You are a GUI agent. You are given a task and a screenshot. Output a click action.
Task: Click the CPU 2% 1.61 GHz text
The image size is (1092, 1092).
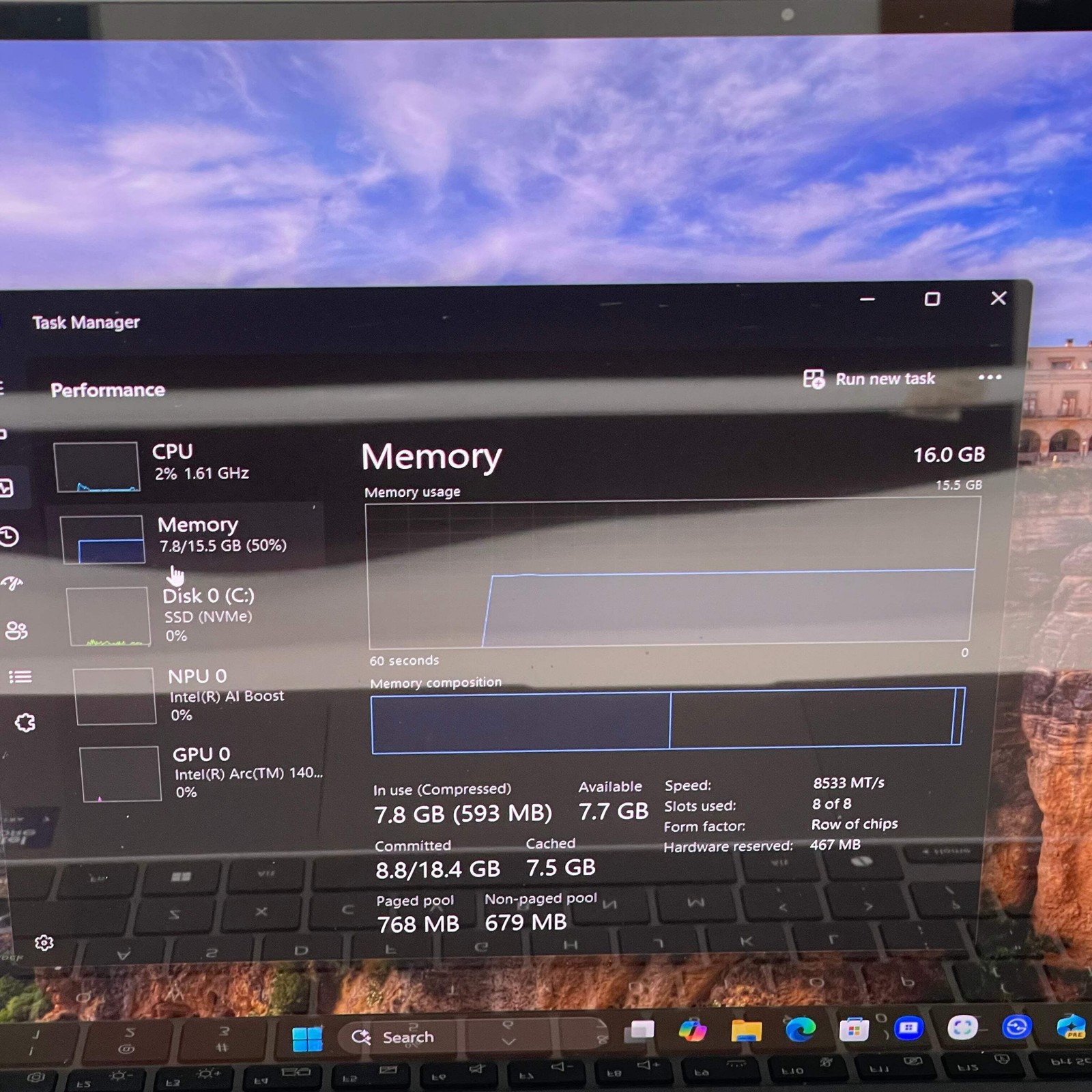pos(201,473)
